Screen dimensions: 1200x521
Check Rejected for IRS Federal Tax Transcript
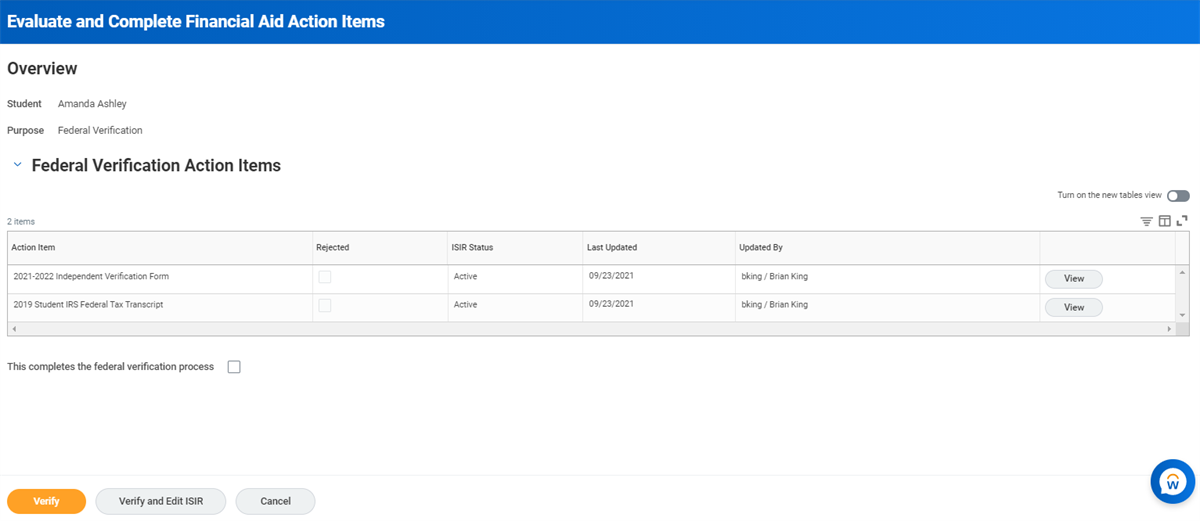325,305
